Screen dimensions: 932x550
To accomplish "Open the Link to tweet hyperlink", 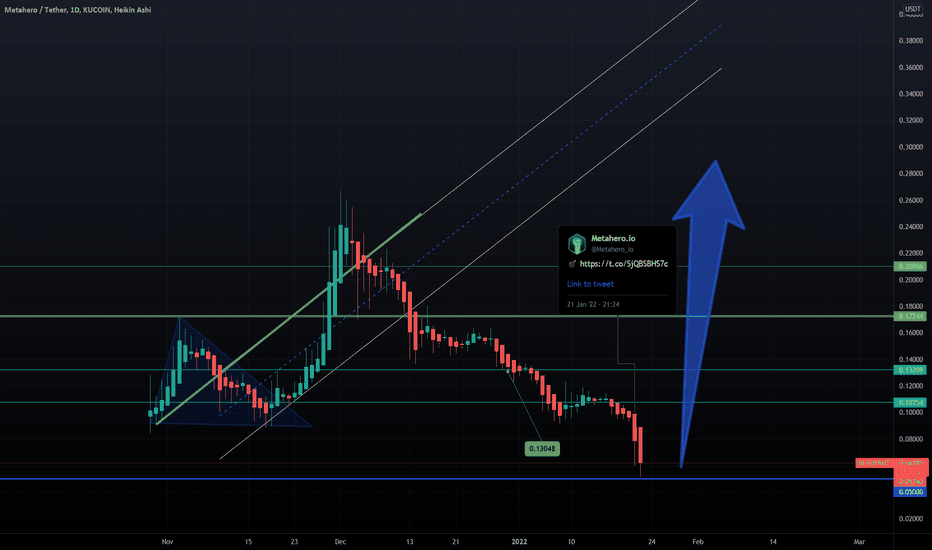I will coord(590,284).
